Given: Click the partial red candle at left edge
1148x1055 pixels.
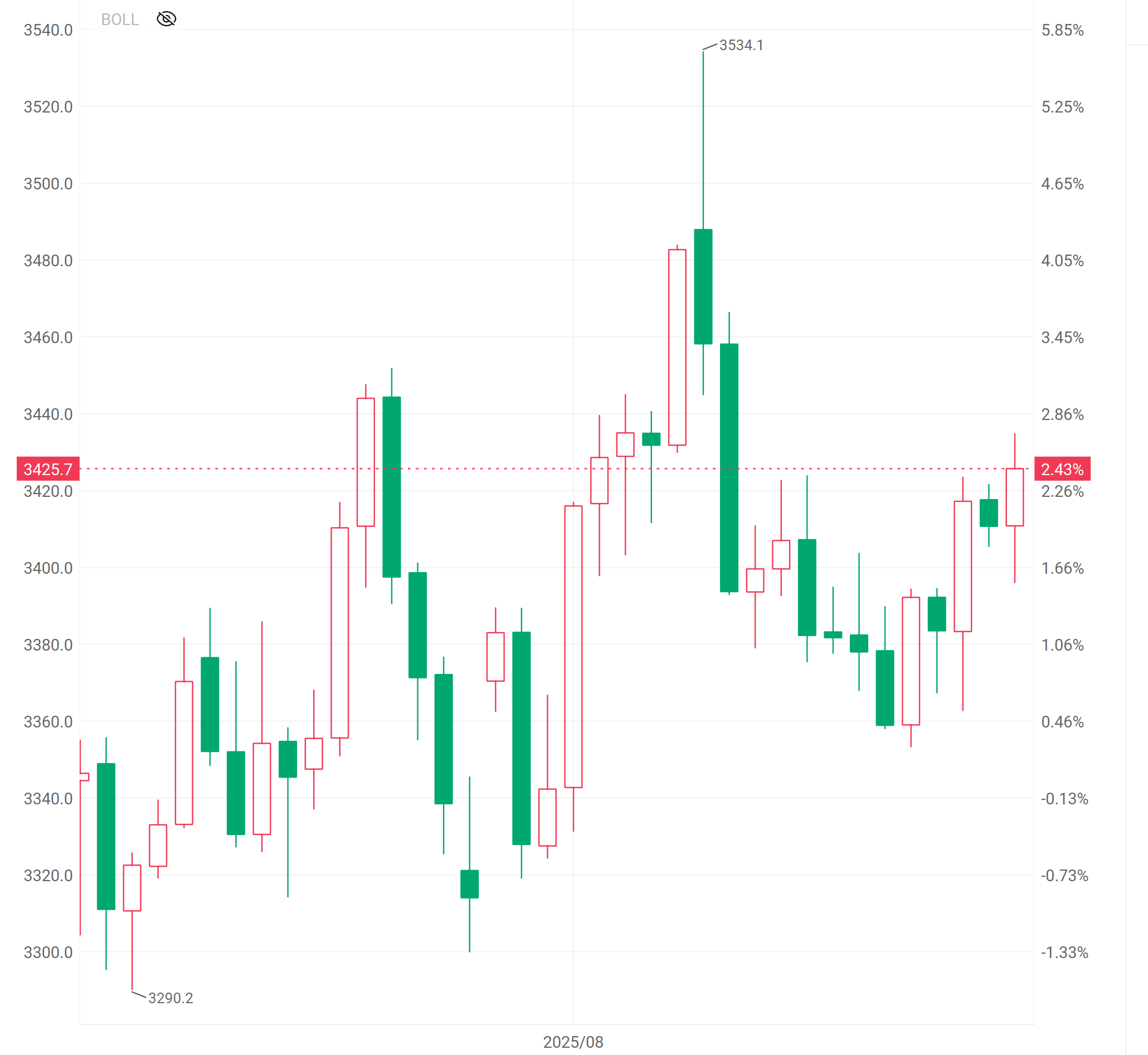Looking at the screenshot, I should (84, 776).
